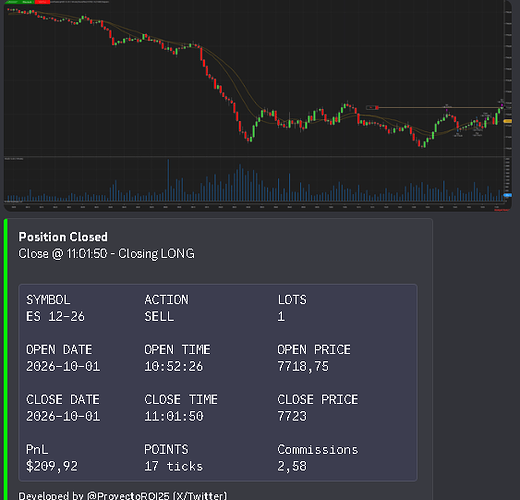Click the CLOSE DATE label
This screenshot has width=520, height=500.
coord(63,399)
